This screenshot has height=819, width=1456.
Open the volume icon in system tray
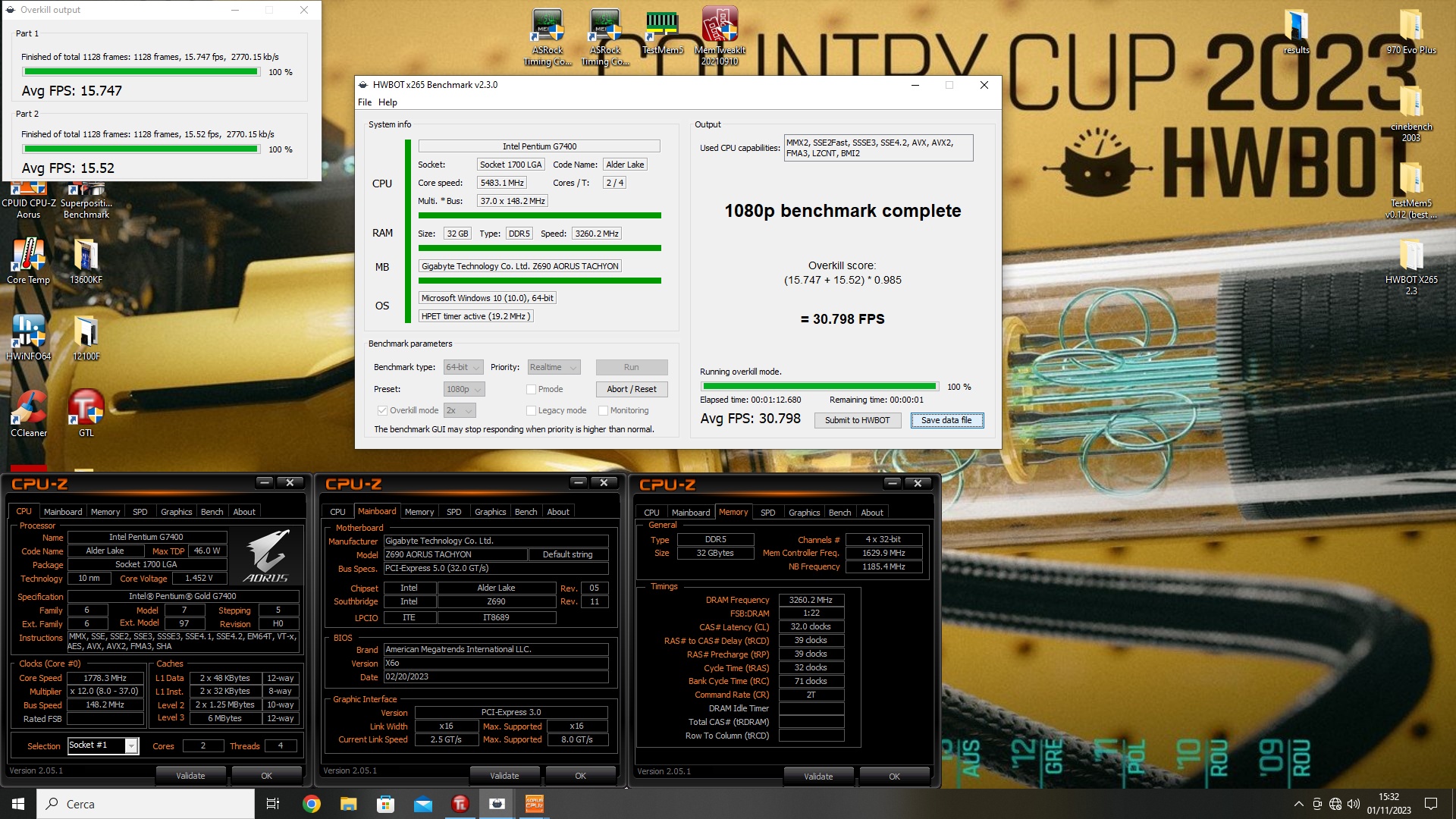click(1354, 804)
